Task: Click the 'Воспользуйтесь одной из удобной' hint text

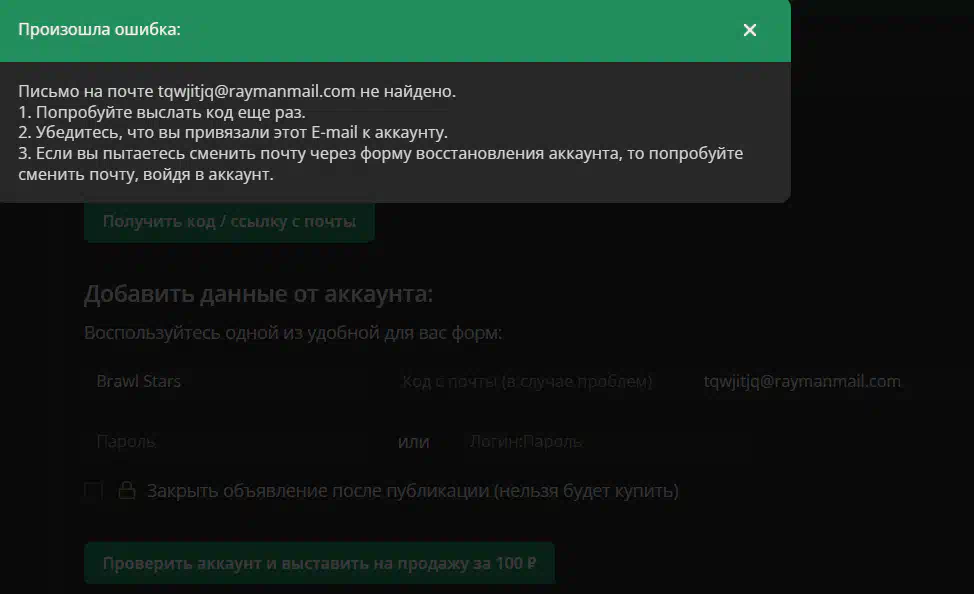Action: [x=293, y=333]
